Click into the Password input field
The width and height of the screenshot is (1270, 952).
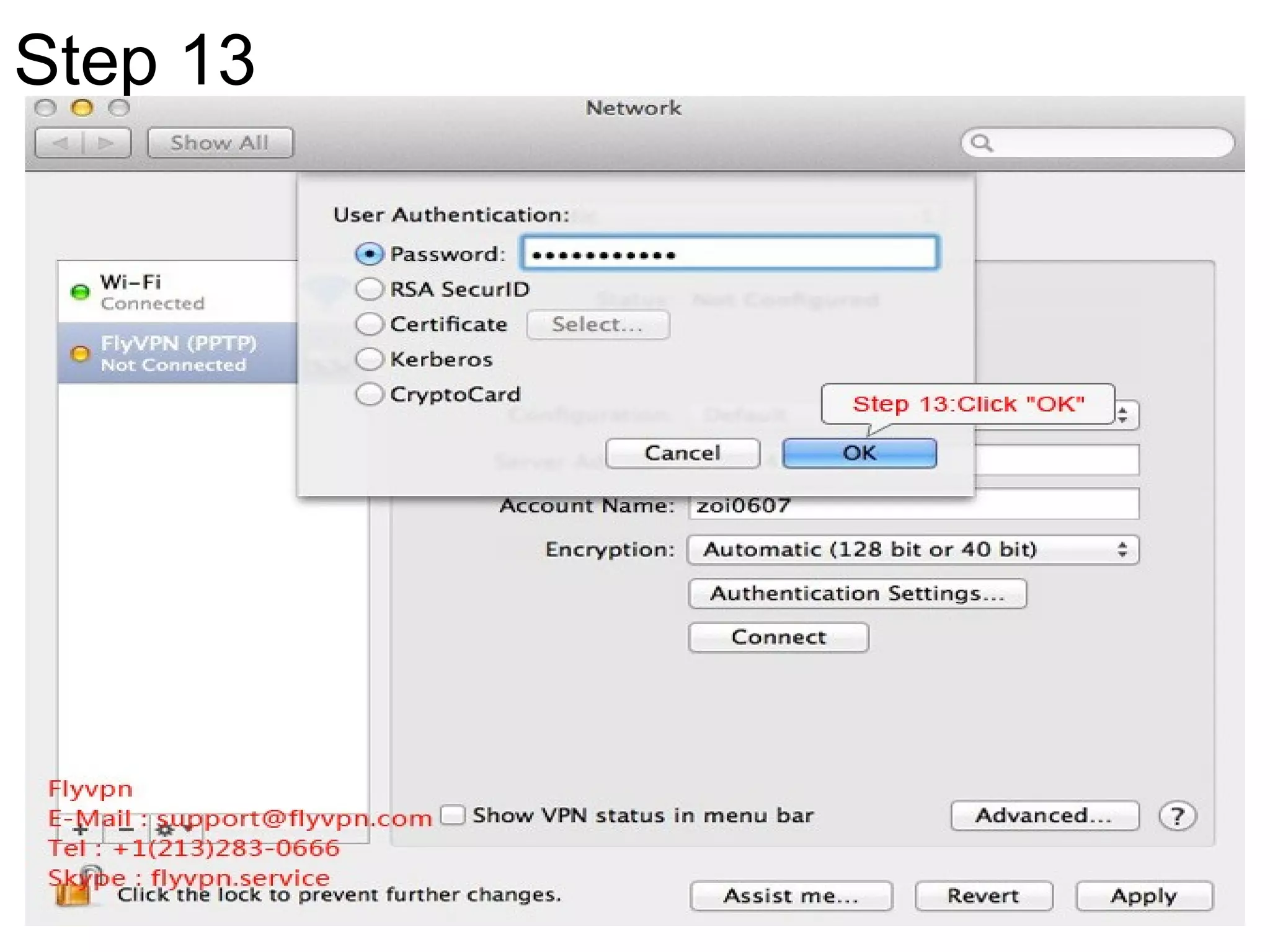point(730,253)
